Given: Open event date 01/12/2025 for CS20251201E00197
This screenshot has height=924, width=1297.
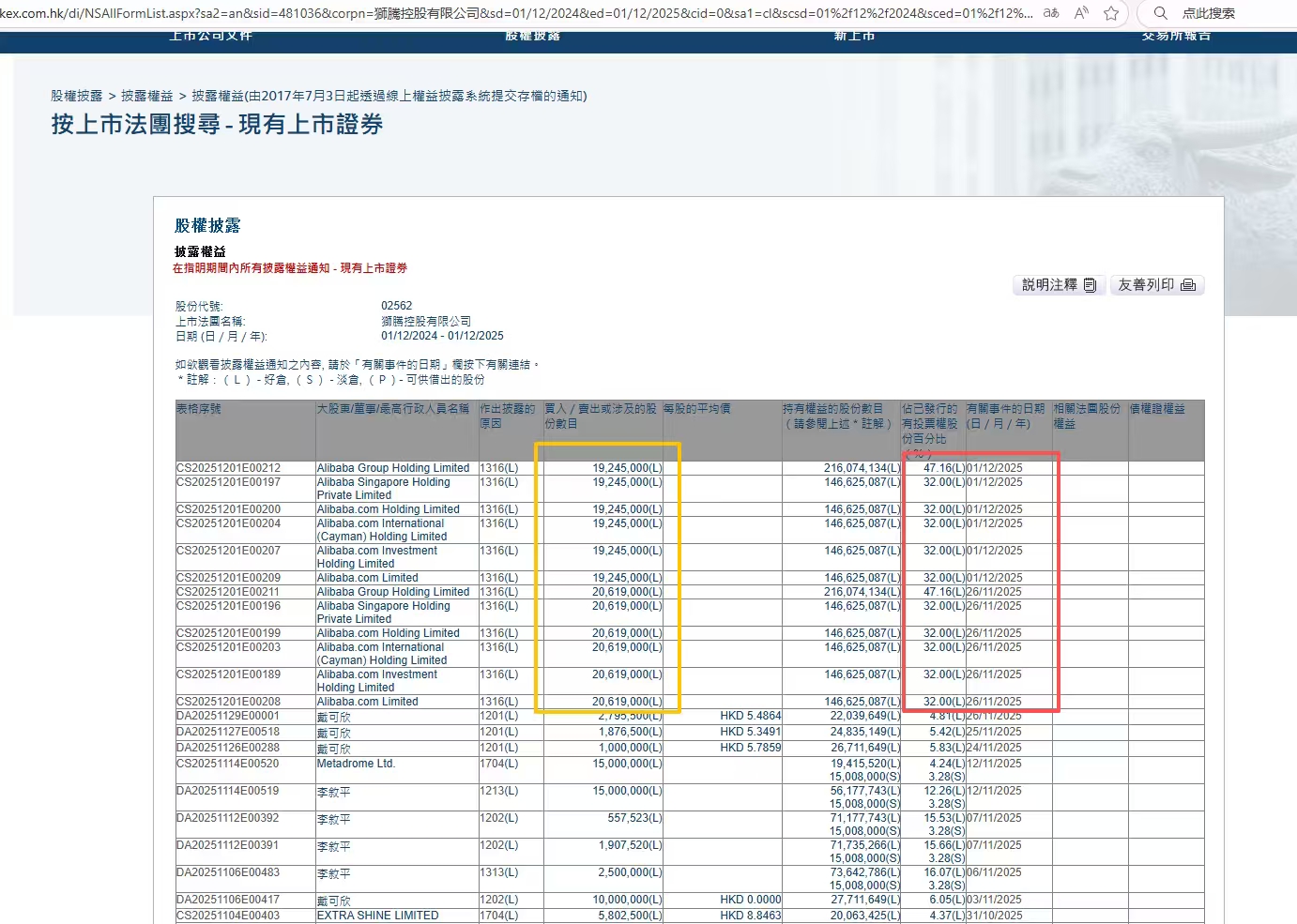Looking at the screenshot, I should coord(995,482).
